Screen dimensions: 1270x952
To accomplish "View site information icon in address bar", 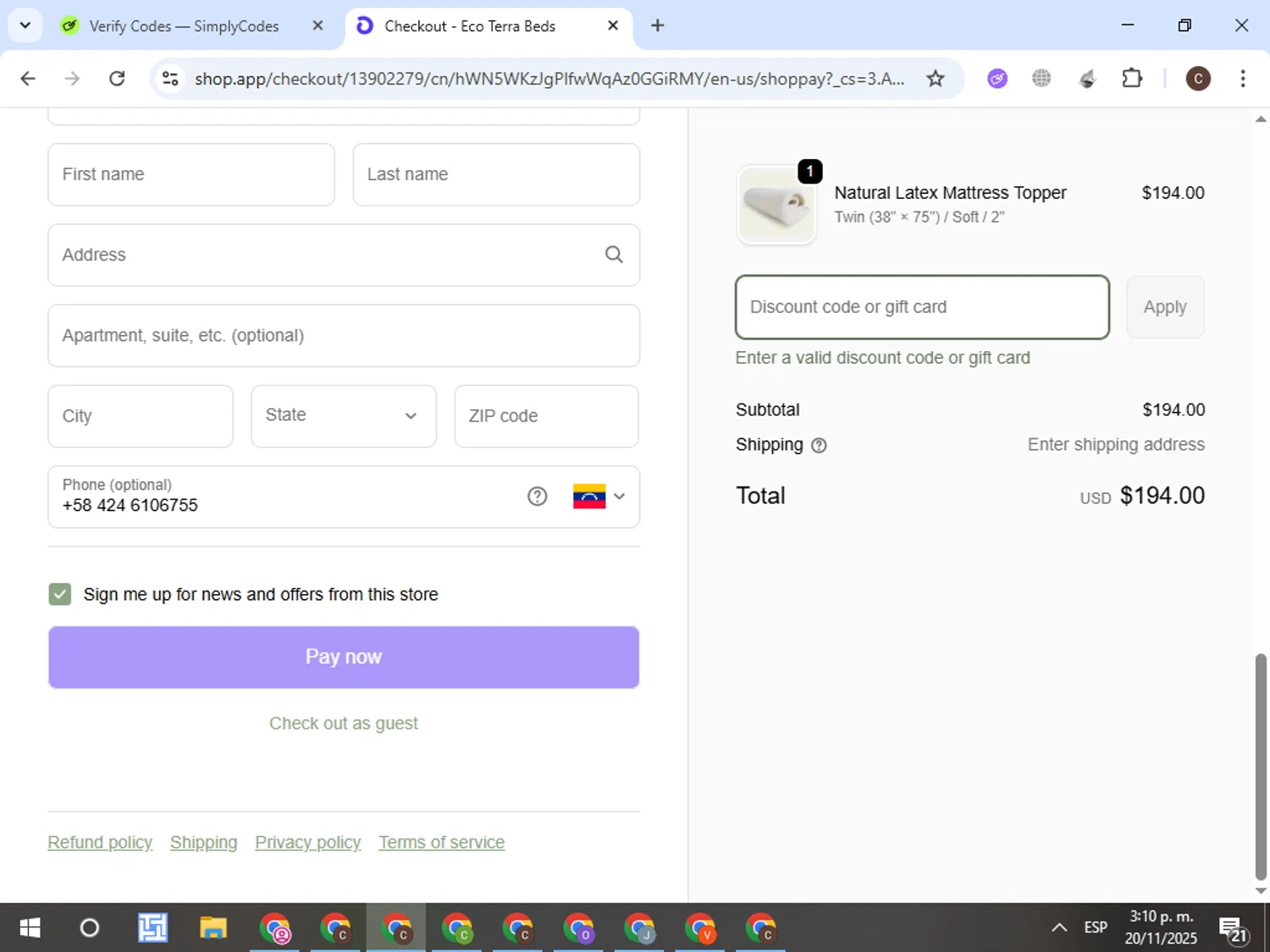I will click(170, 79).
